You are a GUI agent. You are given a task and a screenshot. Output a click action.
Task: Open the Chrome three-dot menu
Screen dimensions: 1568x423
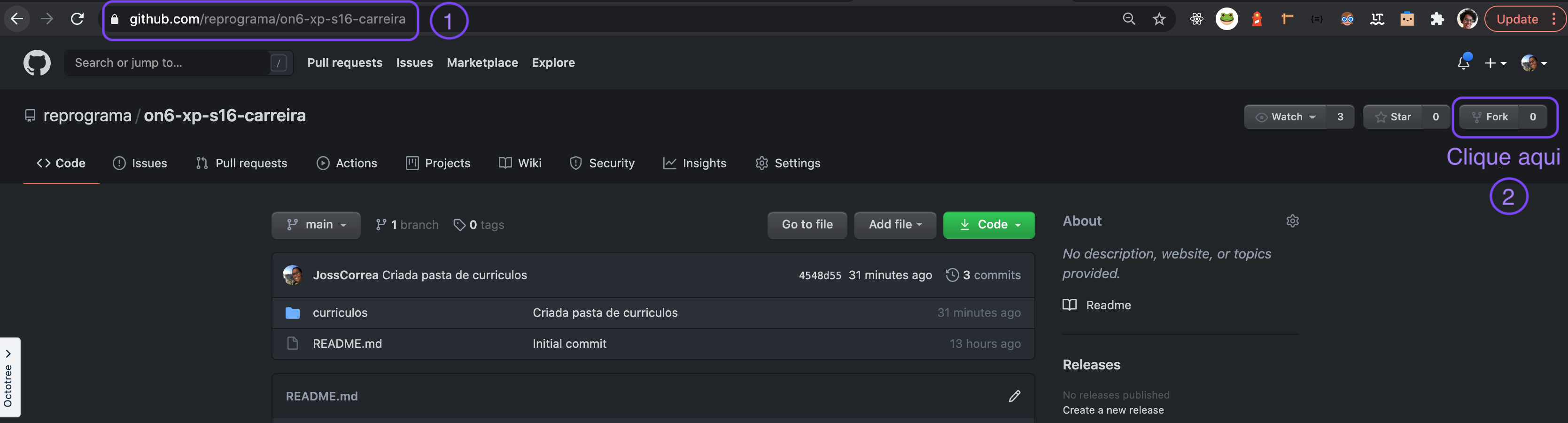(x=1553, y=19)
